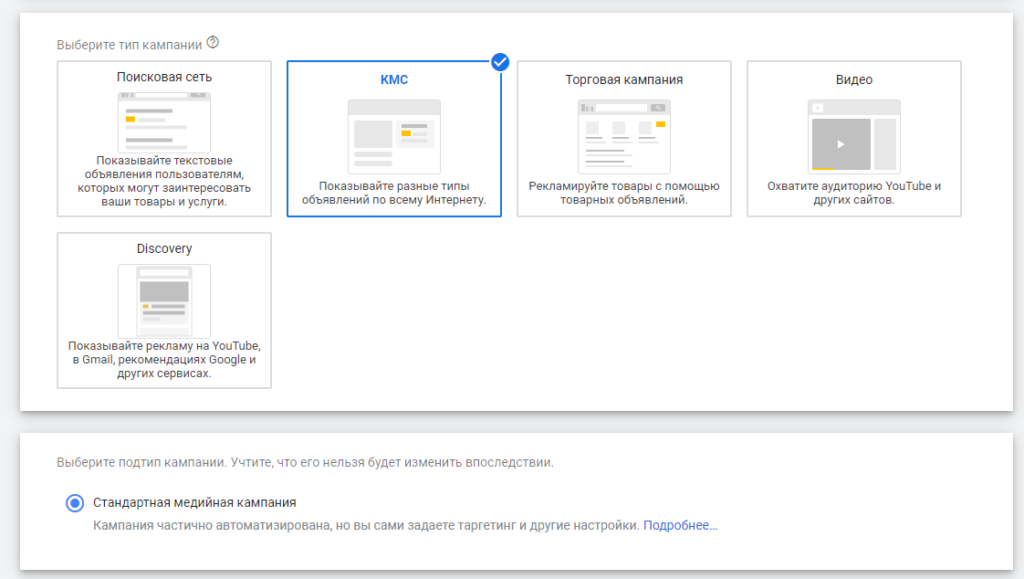The image size is (1024, 579).
Task: Click the КМС card description text
Action: [x=394, y=193]
